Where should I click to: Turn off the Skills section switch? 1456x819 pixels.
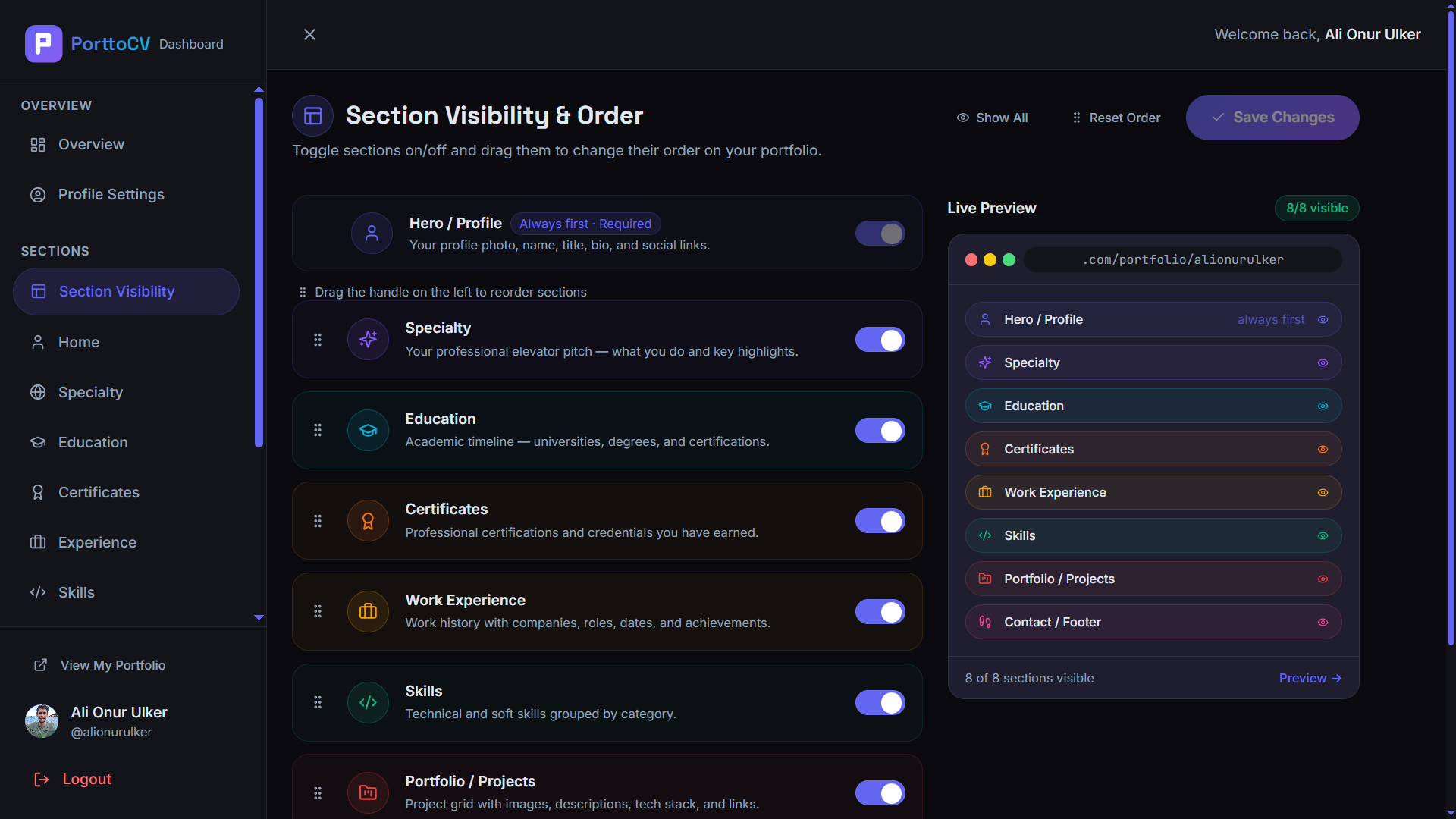(880, 702)
